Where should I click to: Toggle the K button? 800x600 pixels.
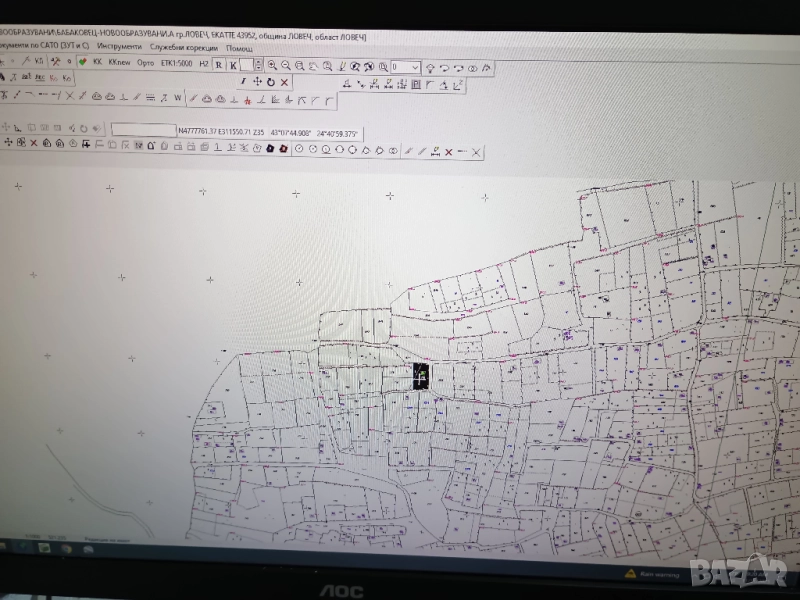(233, 65)
